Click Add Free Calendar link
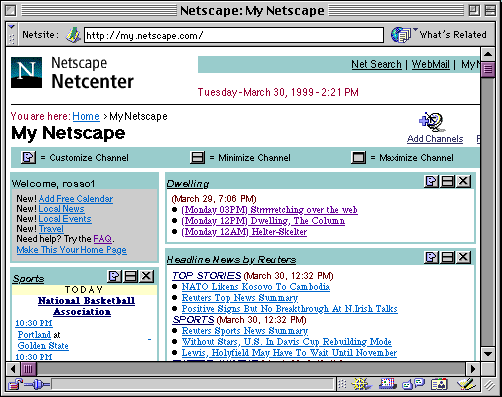Image resolution: width=502 pixels, height=397 pixels. coord(76,199)
